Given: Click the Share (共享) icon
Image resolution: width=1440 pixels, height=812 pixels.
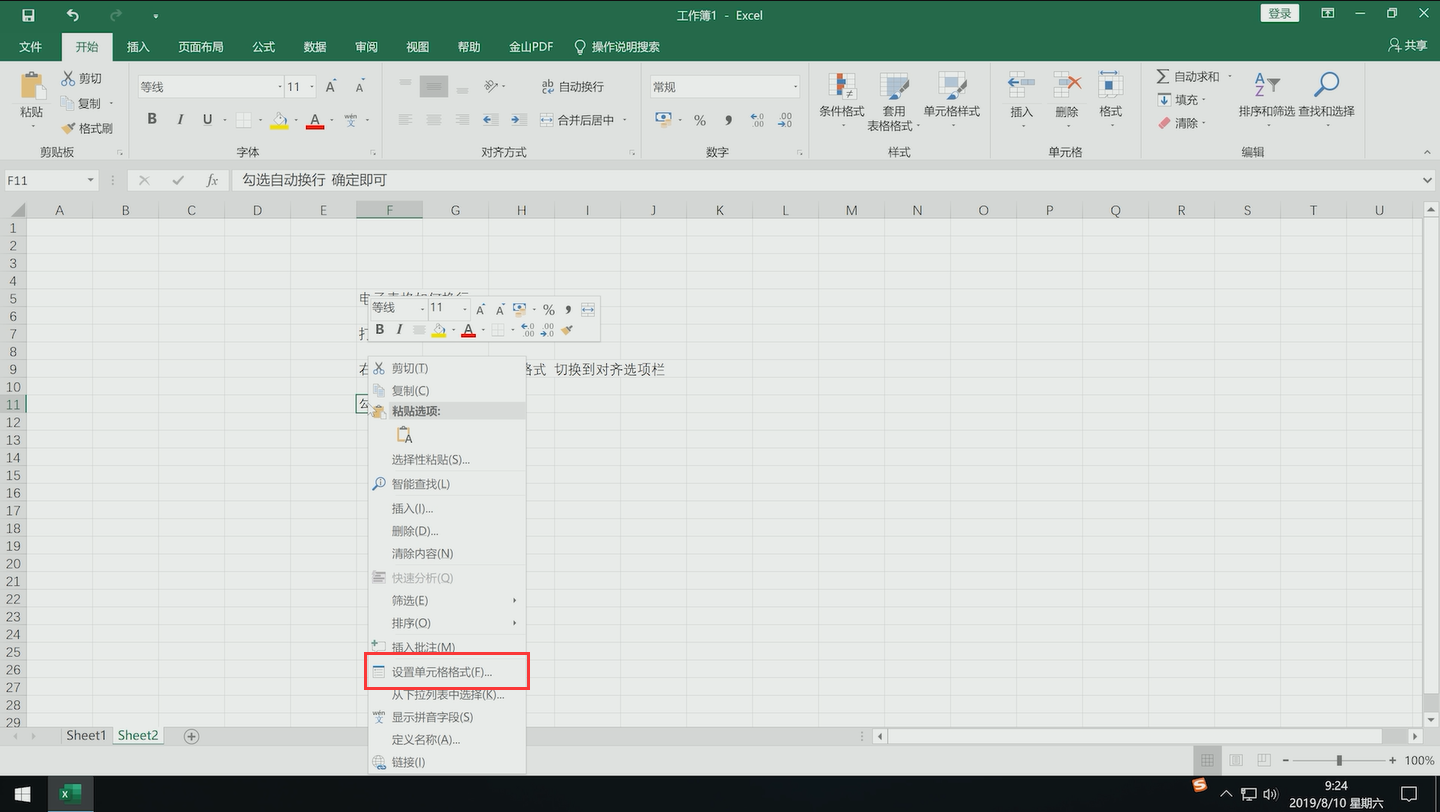Looking at the screenshot, I should 1408,46.
